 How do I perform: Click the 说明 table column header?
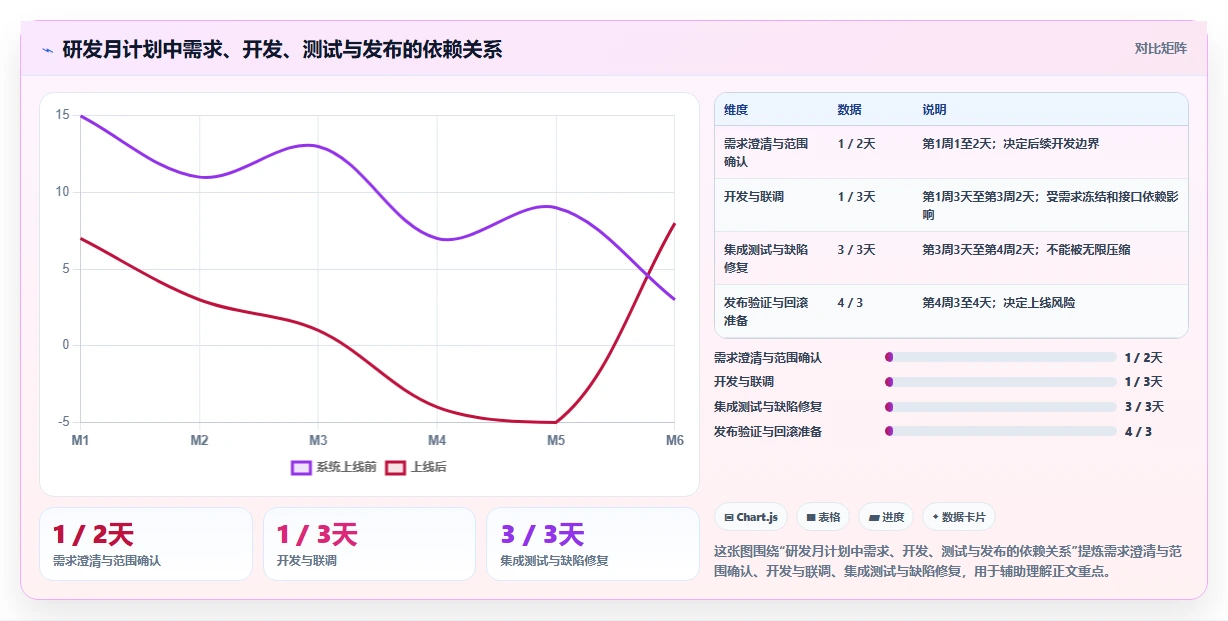click(934, 110)
